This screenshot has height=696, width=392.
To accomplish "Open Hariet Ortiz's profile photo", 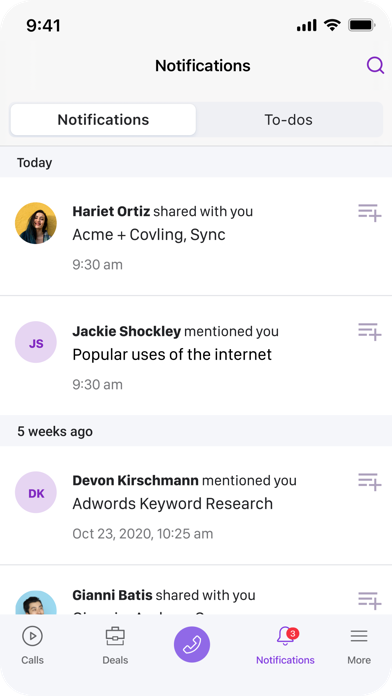I will (x=36, y=223).
